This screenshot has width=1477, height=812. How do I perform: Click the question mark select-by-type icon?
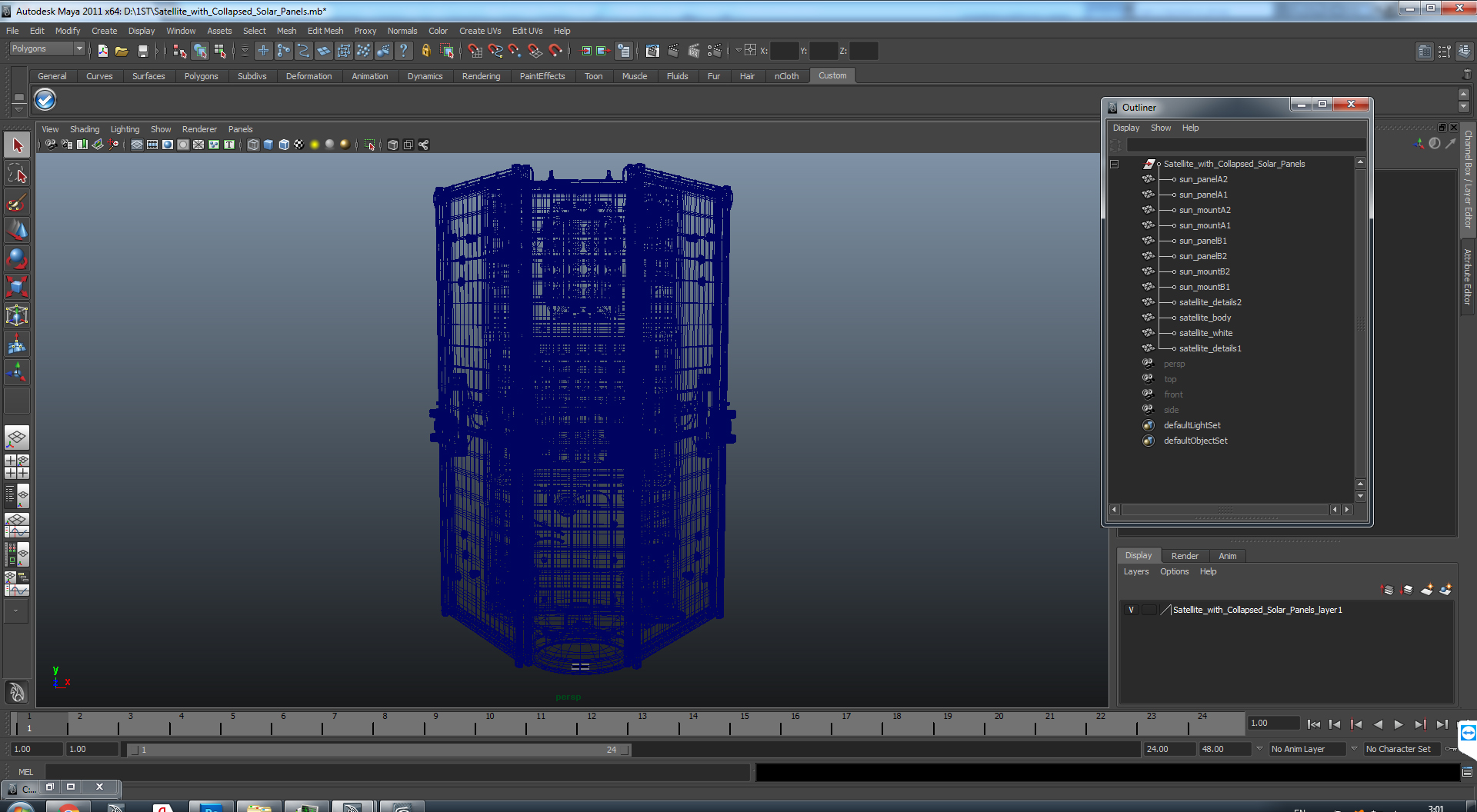click(404, 51)
